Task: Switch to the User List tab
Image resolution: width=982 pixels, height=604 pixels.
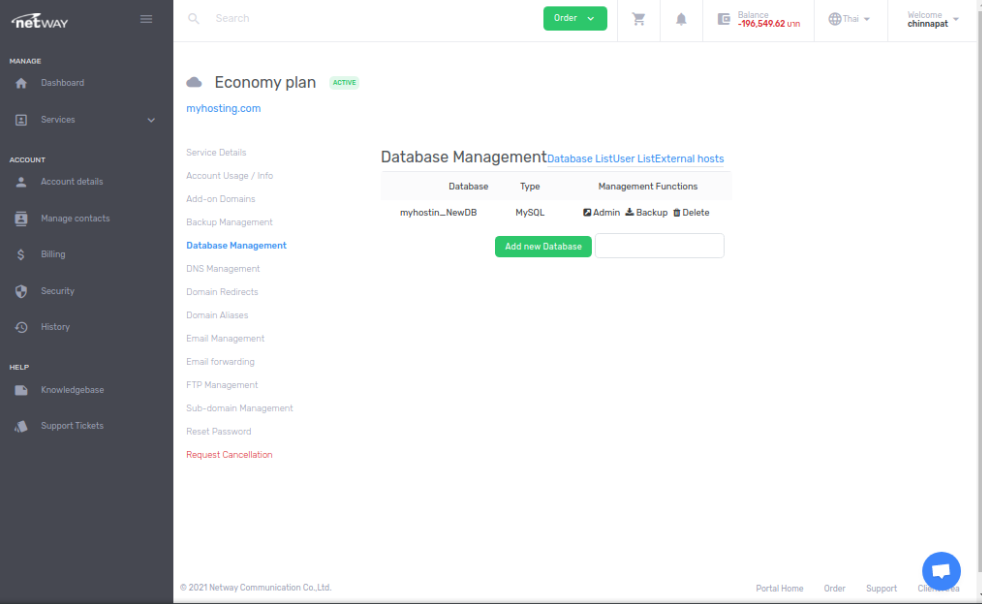Action: [x=633, y=159]
